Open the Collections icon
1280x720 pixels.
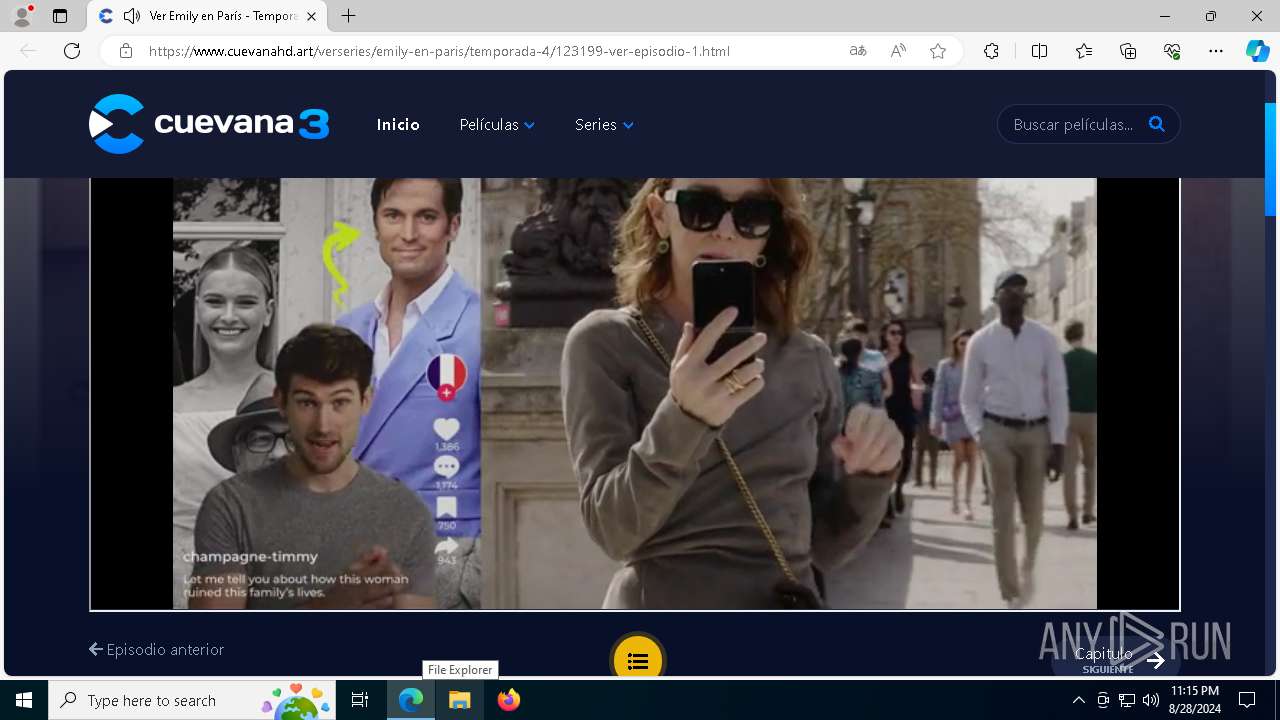pos(1128,51)
